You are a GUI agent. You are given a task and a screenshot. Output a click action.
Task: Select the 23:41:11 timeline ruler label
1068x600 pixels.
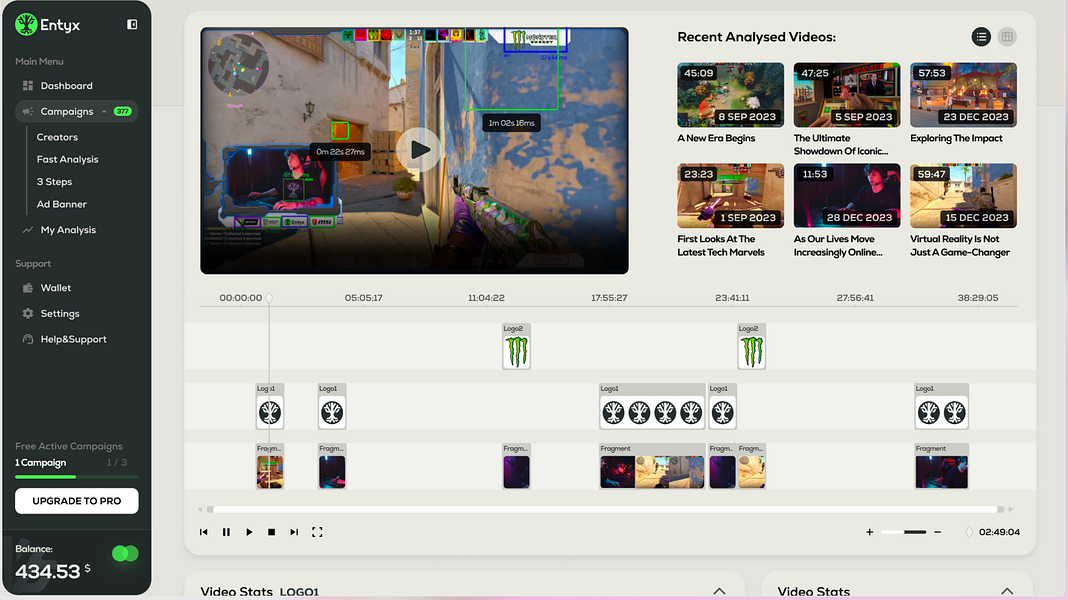732,298
